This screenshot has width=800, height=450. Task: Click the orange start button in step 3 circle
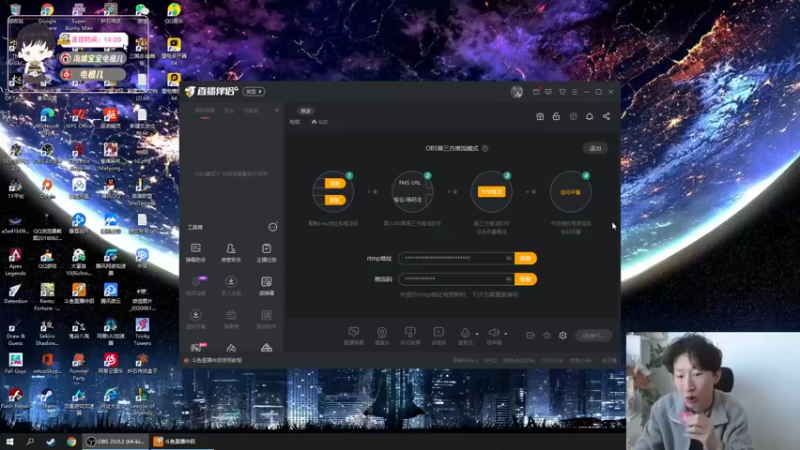[x=491, y=192]
